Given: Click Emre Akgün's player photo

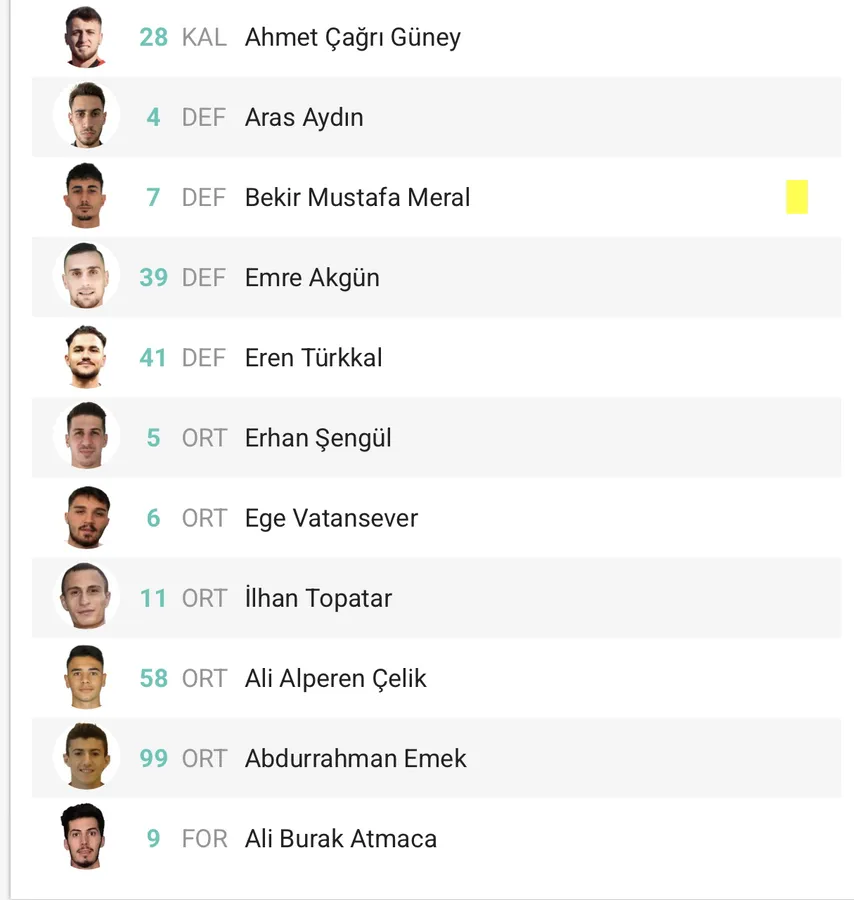Looking at the screenshot, I should coord(86,277).
